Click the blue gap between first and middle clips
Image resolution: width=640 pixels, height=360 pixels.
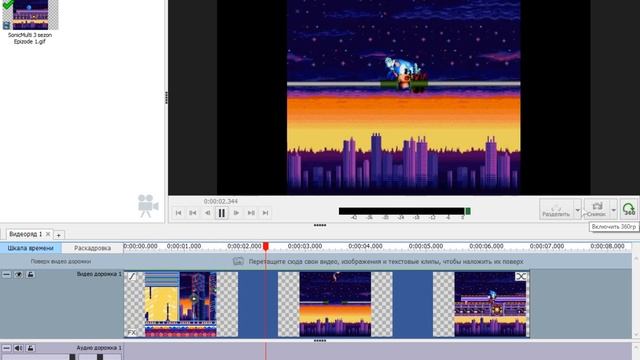click(258, 304)
